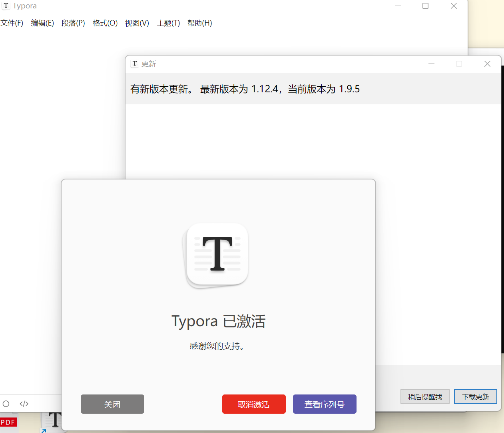Maximize the main Typora window
504x433 pixels.
tap(425, 6)
